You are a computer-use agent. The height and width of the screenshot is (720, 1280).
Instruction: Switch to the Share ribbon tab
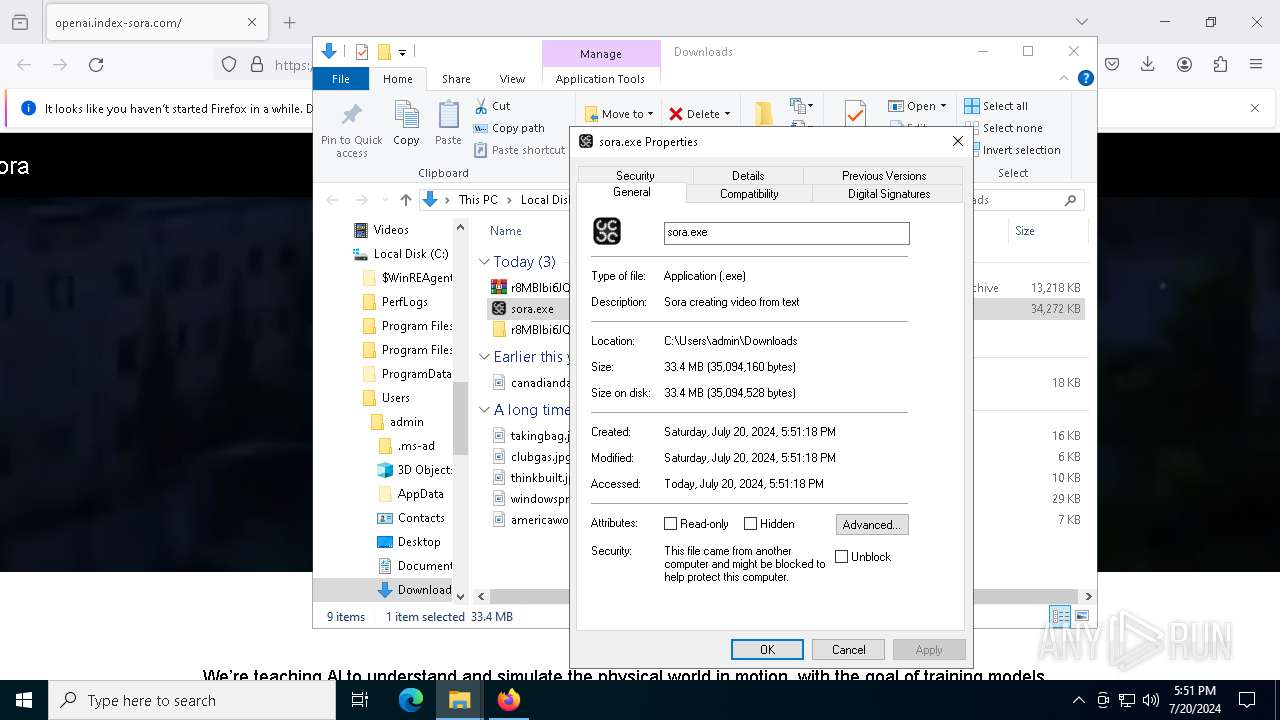pyautogui.click(x=456, y=79)
